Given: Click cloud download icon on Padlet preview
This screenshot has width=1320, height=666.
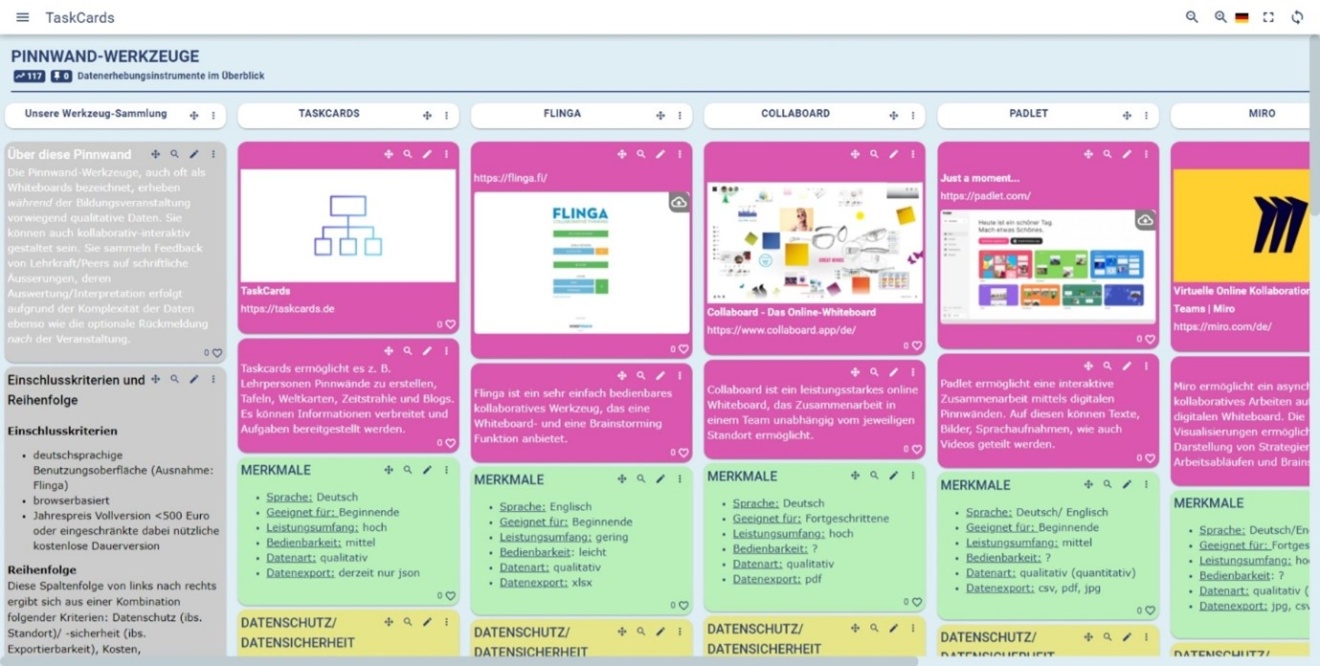Looking at the screenshot, I should 1145,220.
